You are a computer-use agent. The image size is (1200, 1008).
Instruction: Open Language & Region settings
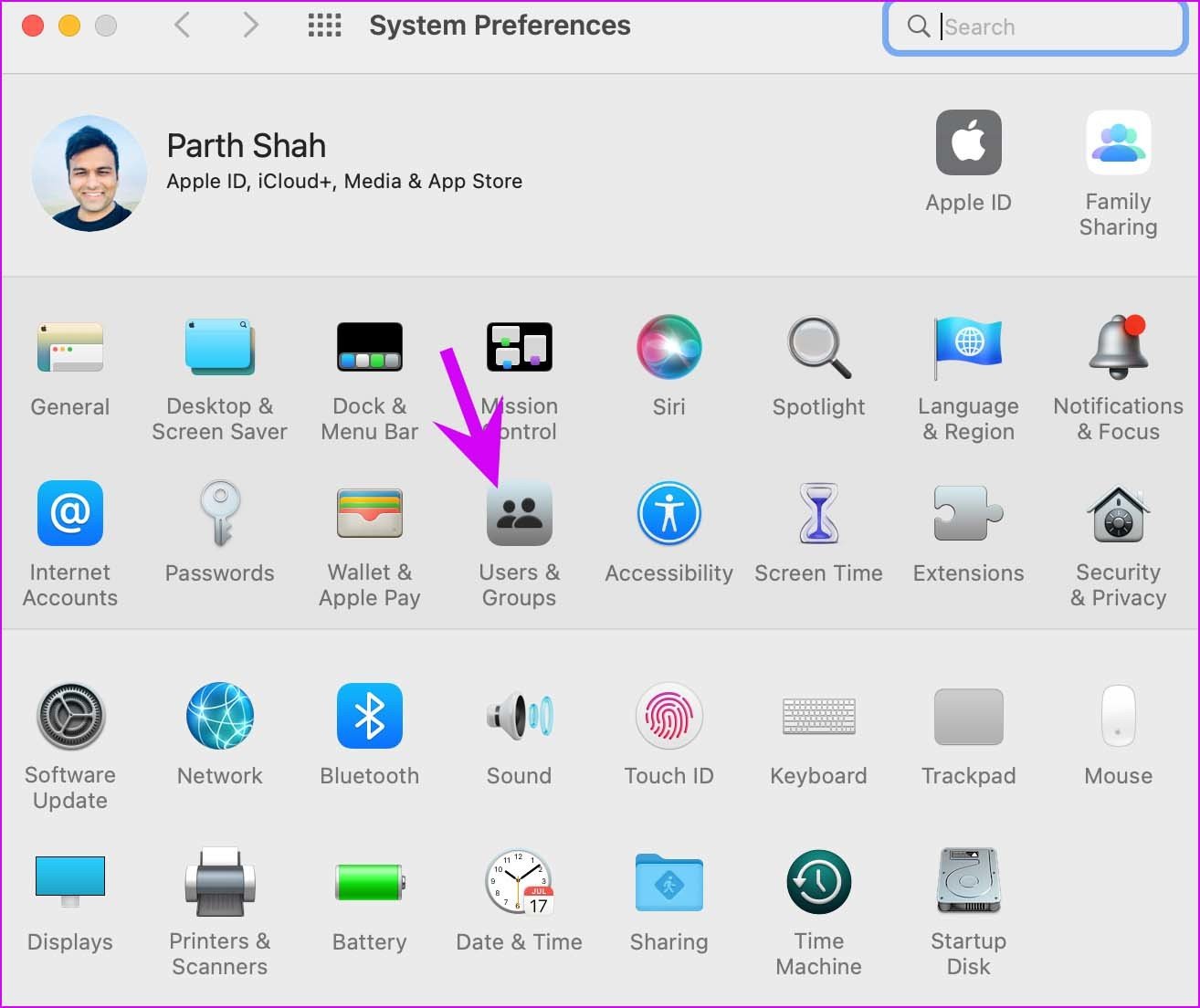point(968,348)
